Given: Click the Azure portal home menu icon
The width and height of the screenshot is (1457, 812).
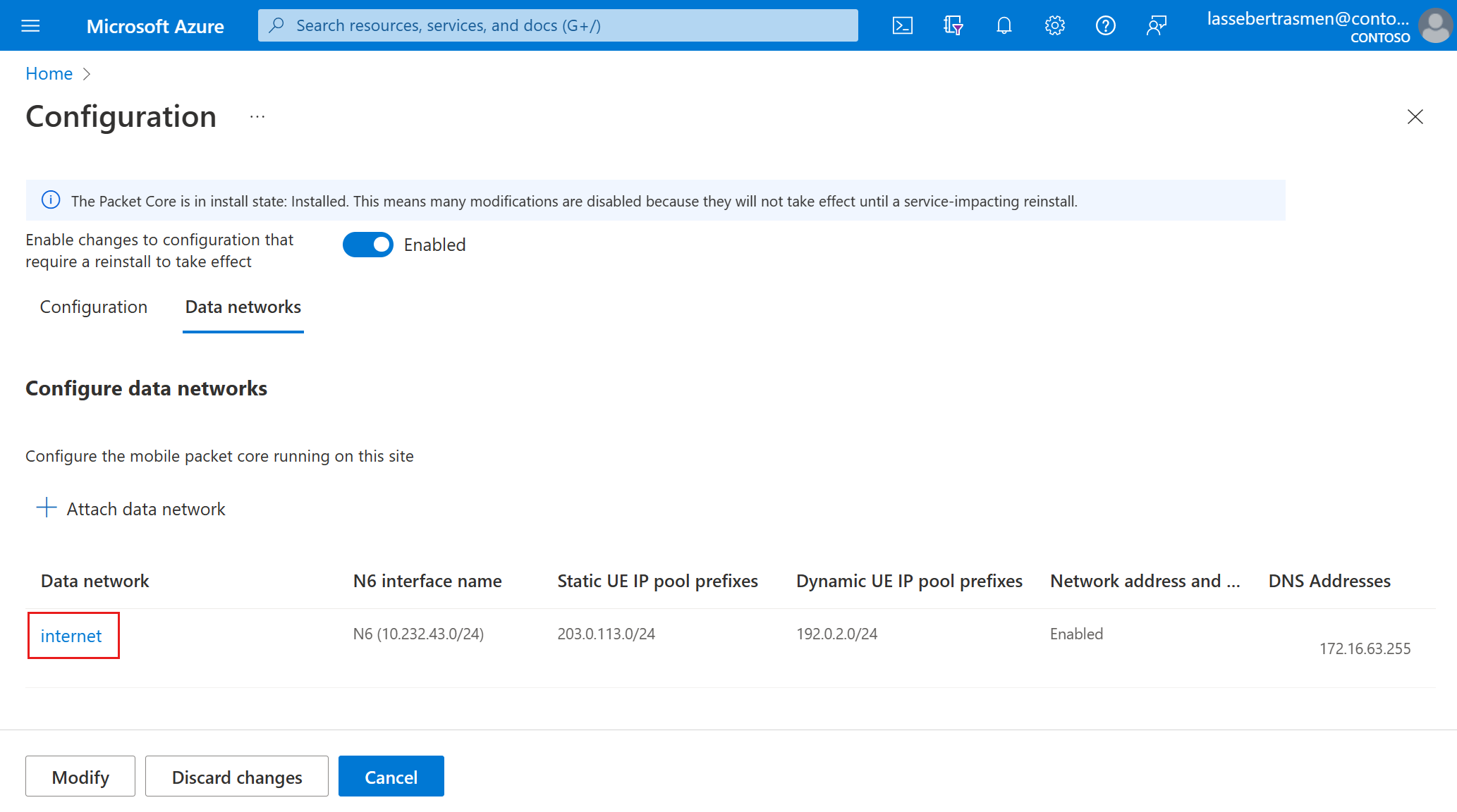Looking at the screenshot, I should click(30, 26).
